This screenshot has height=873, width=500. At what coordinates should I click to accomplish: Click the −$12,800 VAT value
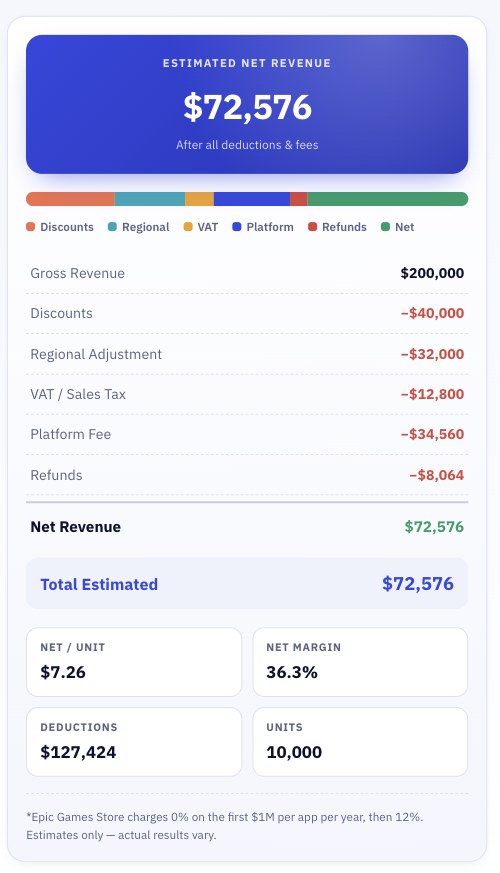coord(432,394)
